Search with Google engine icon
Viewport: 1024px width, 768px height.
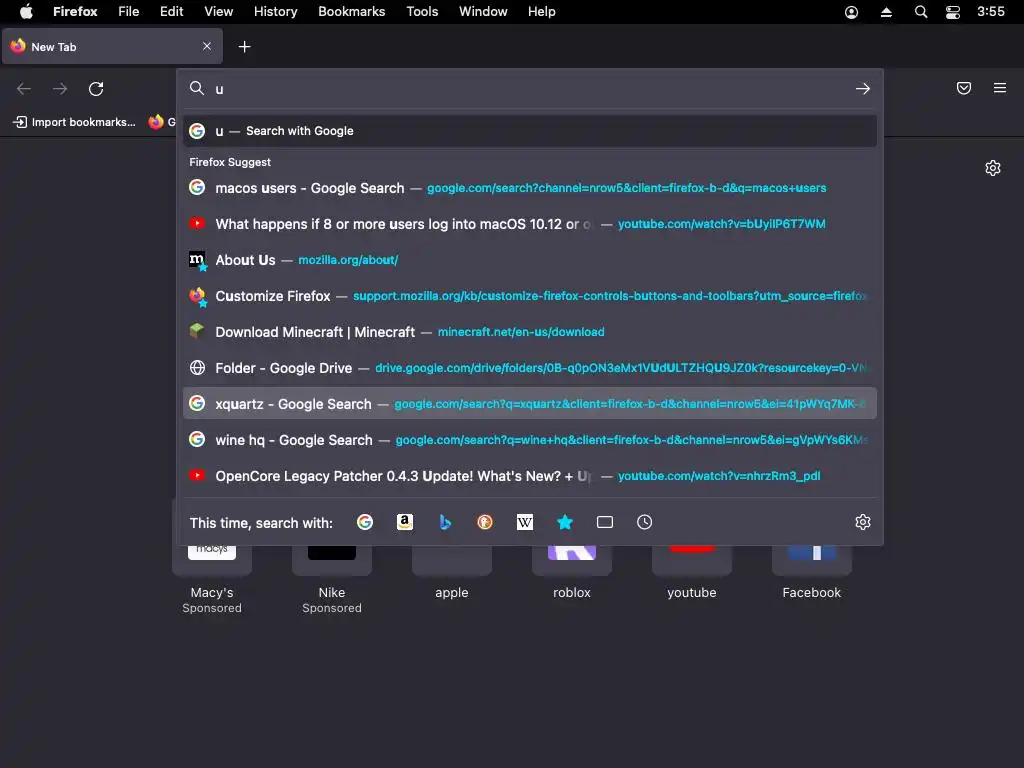tap(365, 522)
